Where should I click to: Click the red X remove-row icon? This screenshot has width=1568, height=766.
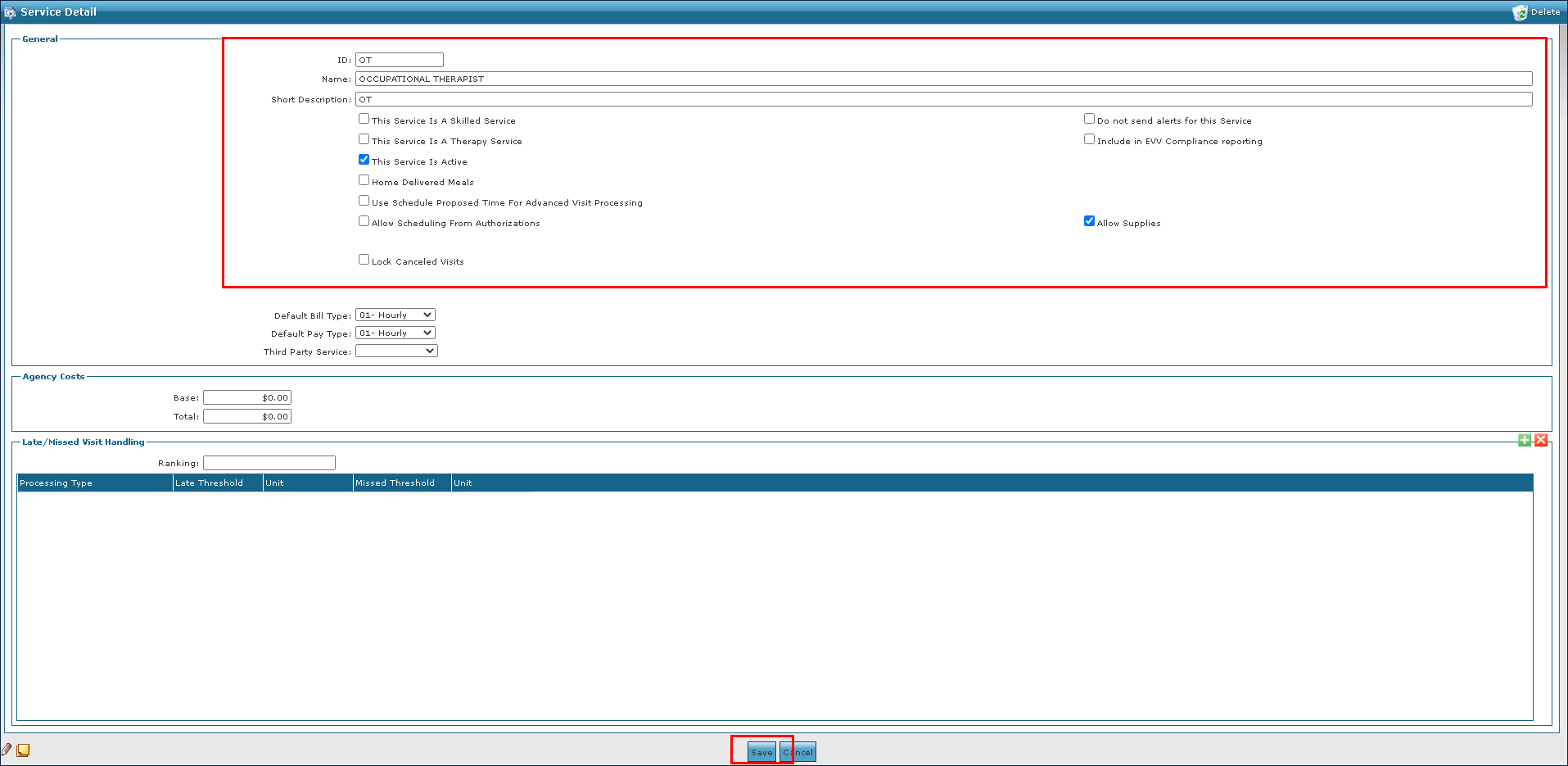coord(1540,441)
